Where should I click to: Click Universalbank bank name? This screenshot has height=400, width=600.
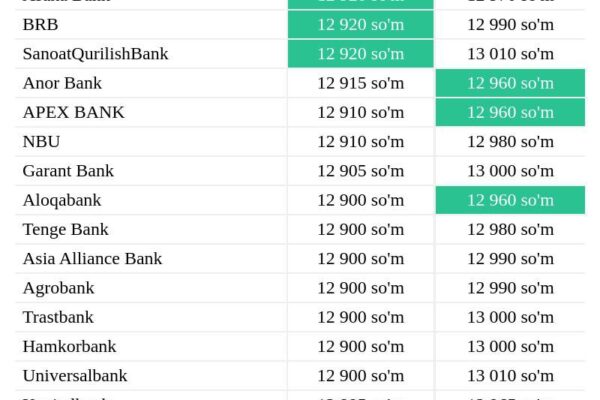(x=75, y=376)
